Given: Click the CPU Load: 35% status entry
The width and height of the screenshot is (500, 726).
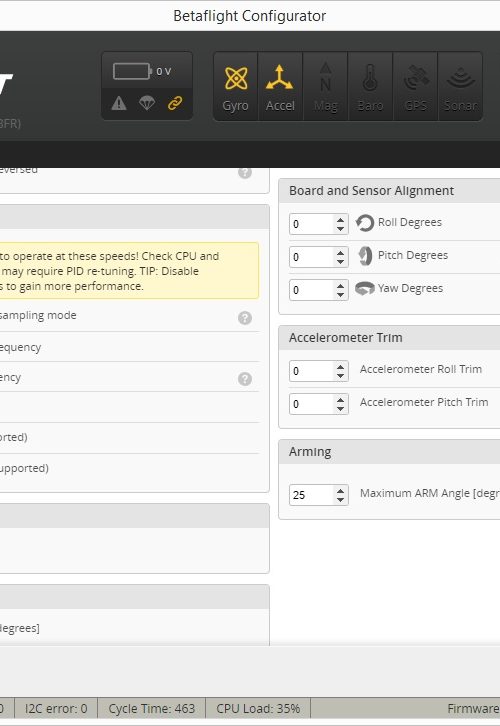Looking at the screenshot, I should point(258,708).
